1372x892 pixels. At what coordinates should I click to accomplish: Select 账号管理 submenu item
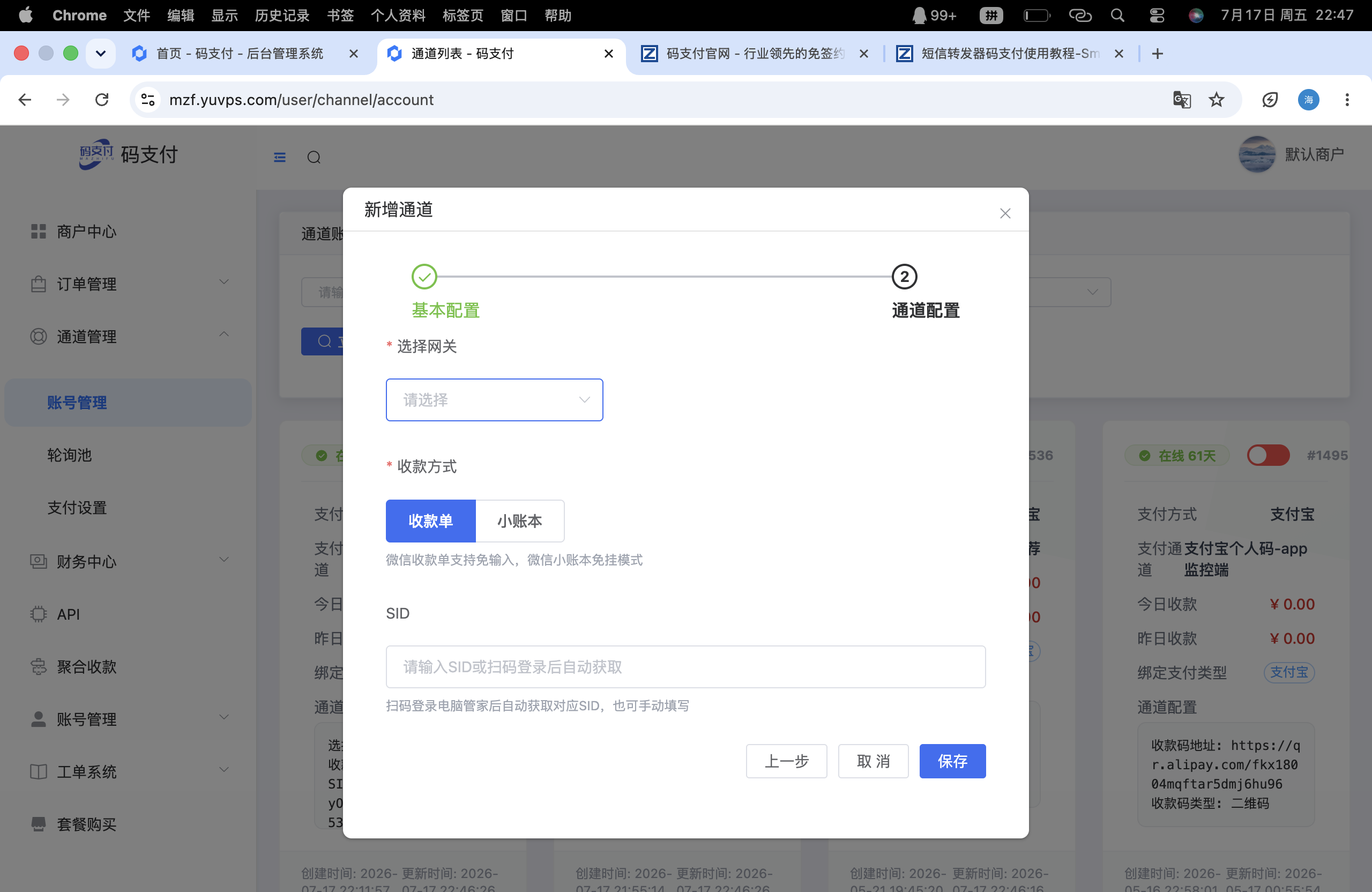128,403
